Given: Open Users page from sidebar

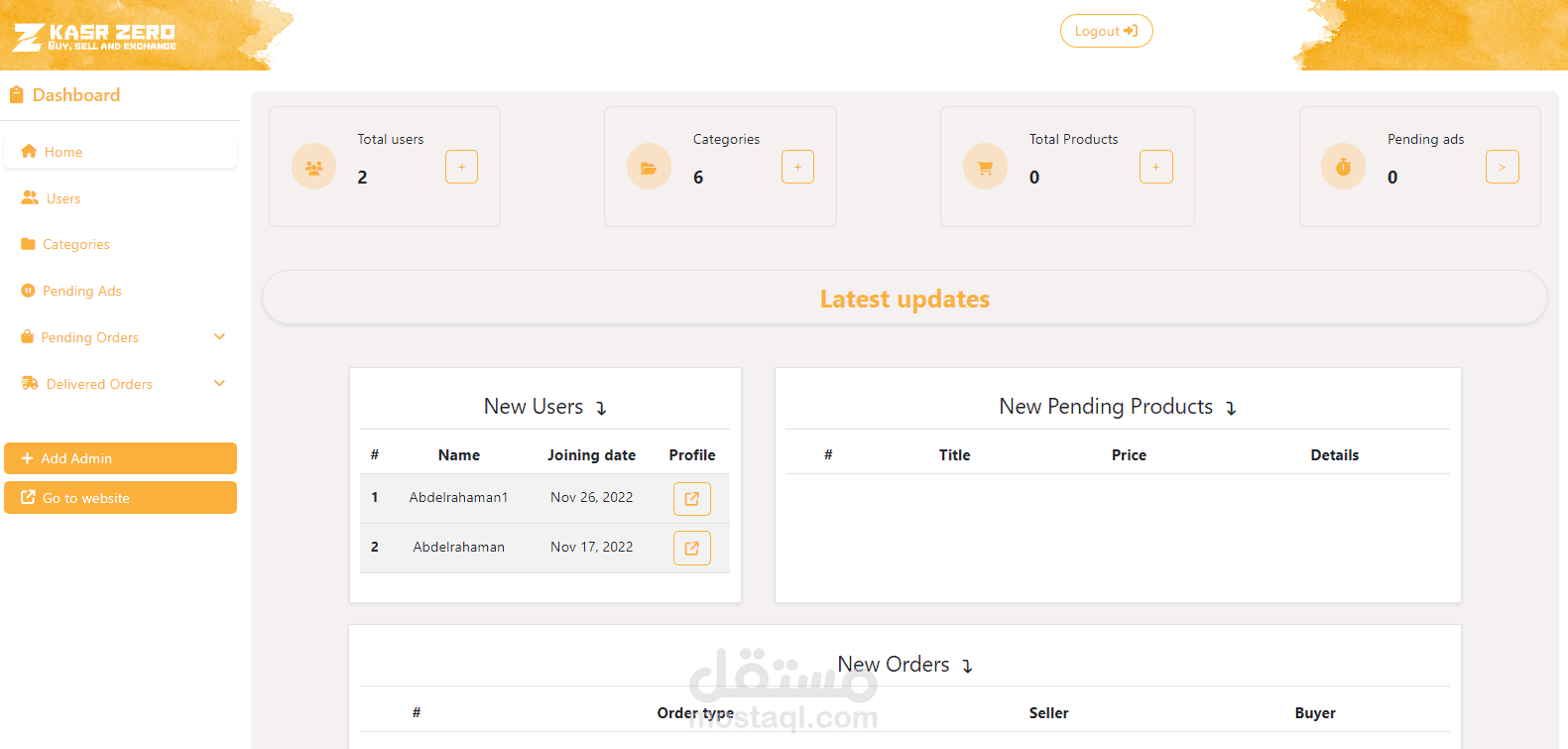Looking at the screenshot, I should click(x=120, y=198).
